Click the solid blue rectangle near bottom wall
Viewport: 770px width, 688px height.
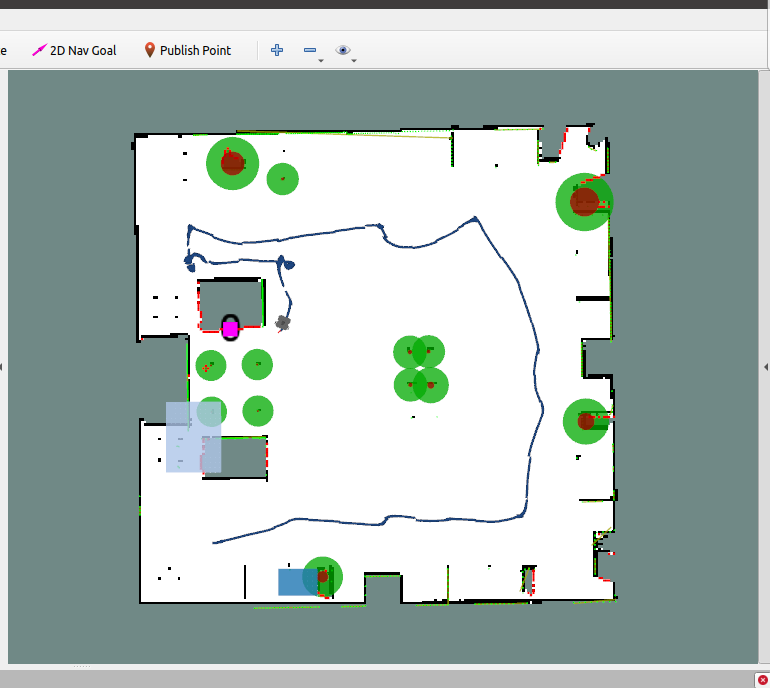pyautogui.click(x=298, y=582)
